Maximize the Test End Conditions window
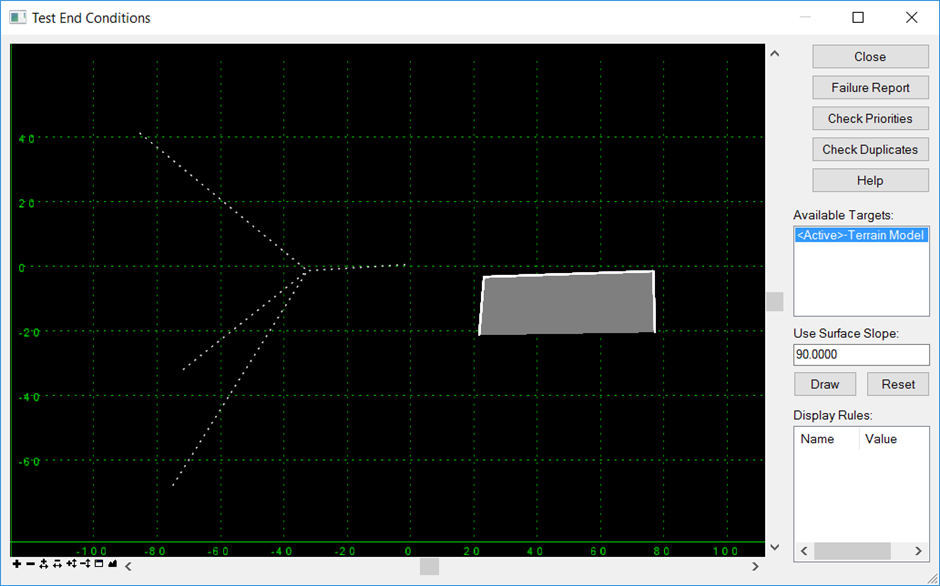This screenshot has height=586, width=940. pyautogui.click(x=858, y=17)
